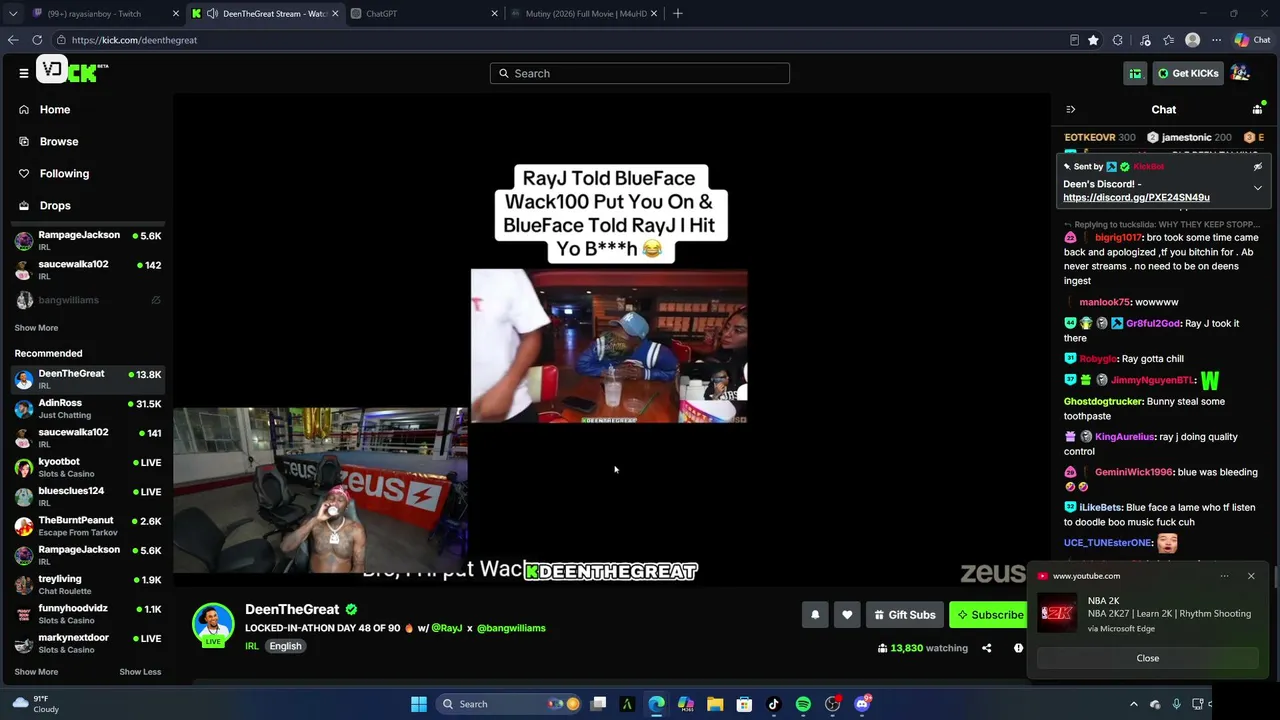Collapse recommended list with Show Less

[140, 672]
